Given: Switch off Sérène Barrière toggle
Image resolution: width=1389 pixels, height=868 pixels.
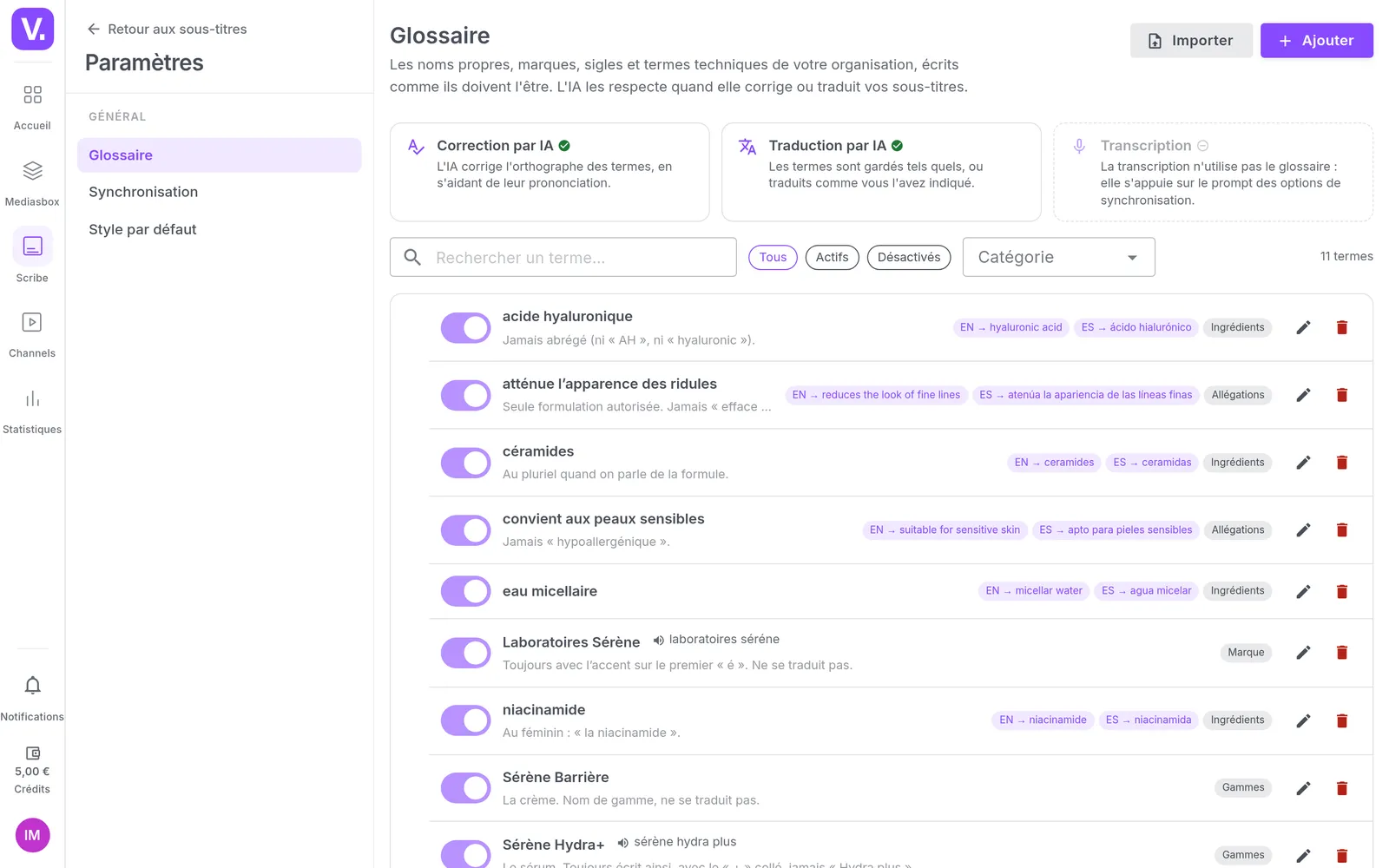Looking at the screenshot, I should [x=466, y=788].
